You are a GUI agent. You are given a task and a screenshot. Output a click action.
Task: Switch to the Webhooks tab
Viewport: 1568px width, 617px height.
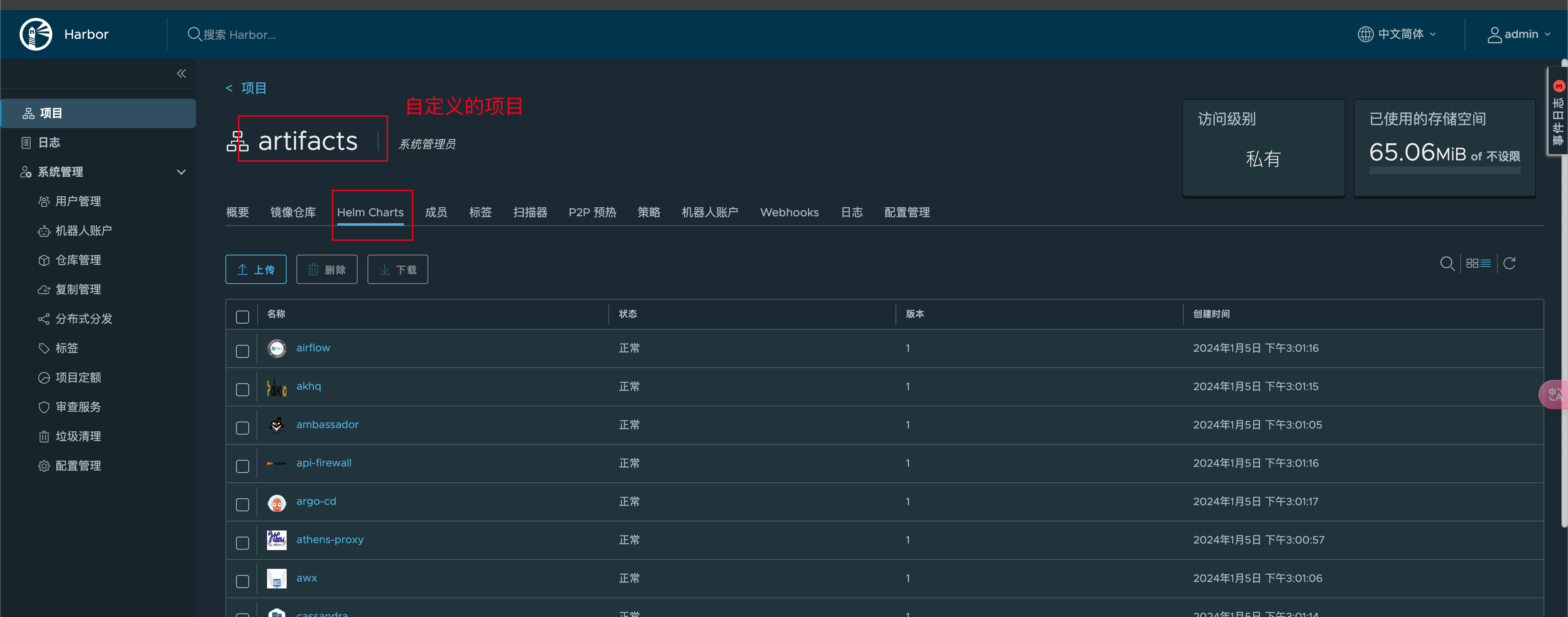click(x=789, y=212)
